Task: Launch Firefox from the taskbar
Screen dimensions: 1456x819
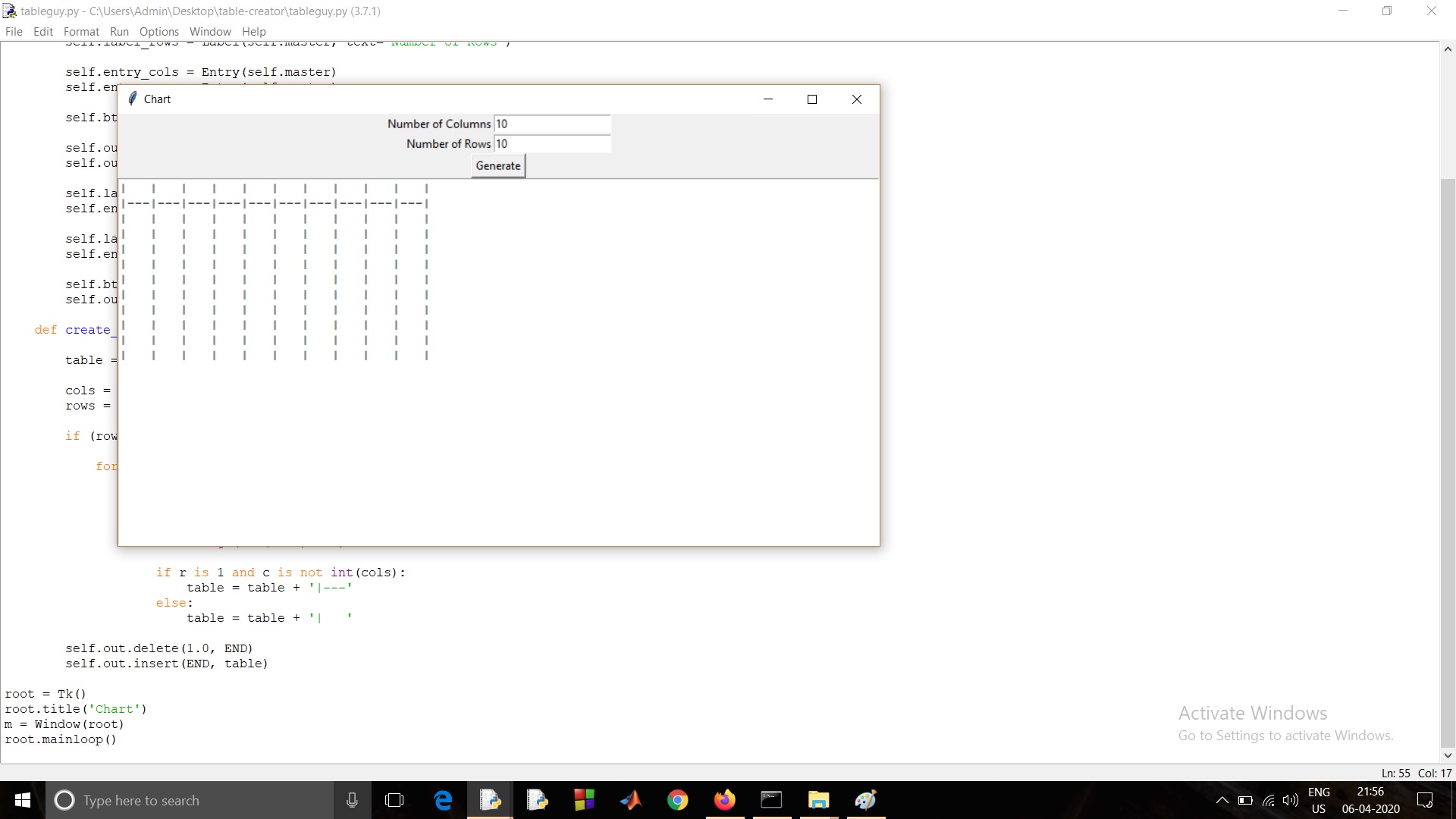Action: coord(724,800)
